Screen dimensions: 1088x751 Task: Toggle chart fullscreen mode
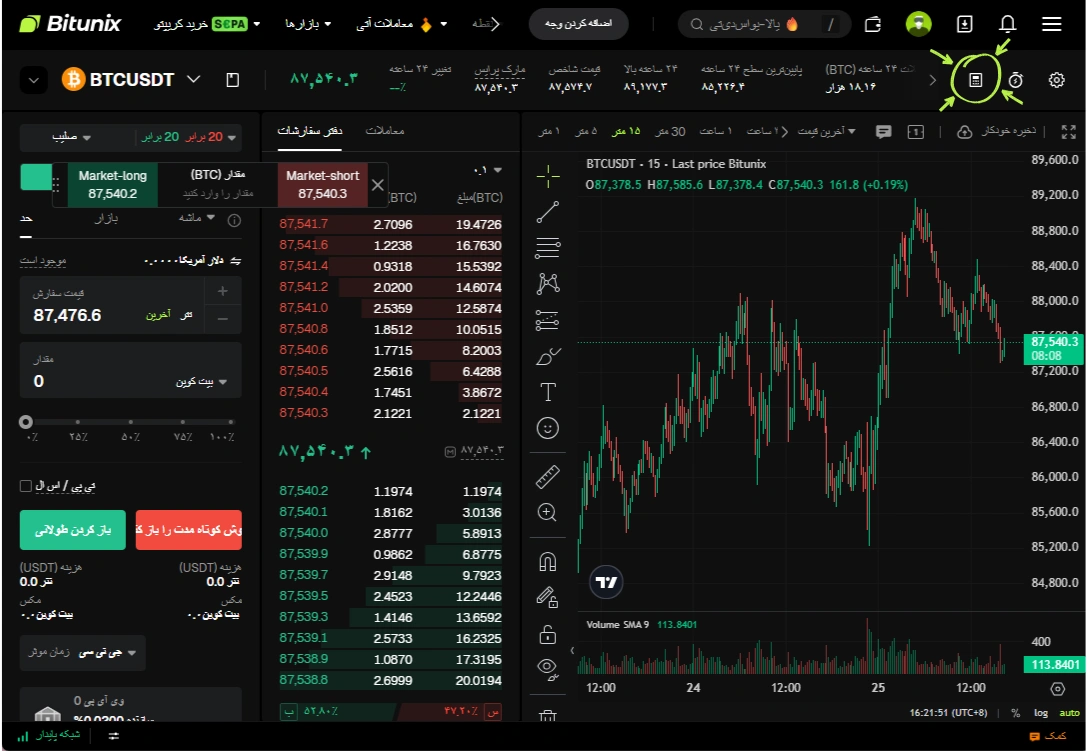1068,131
